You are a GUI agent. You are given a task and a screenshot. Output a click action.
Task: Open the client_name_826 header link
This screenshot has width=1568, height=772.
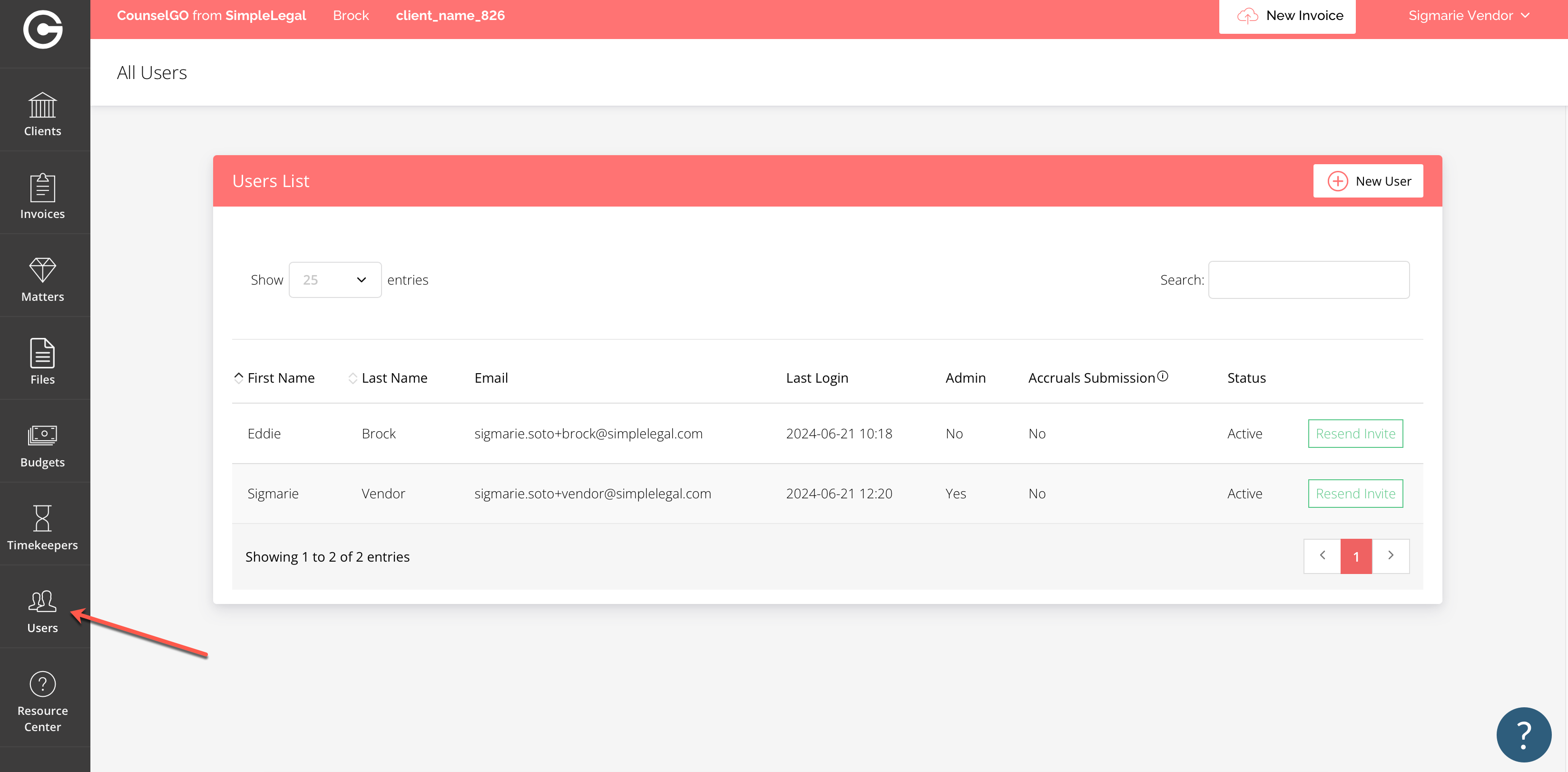(450, 16)
